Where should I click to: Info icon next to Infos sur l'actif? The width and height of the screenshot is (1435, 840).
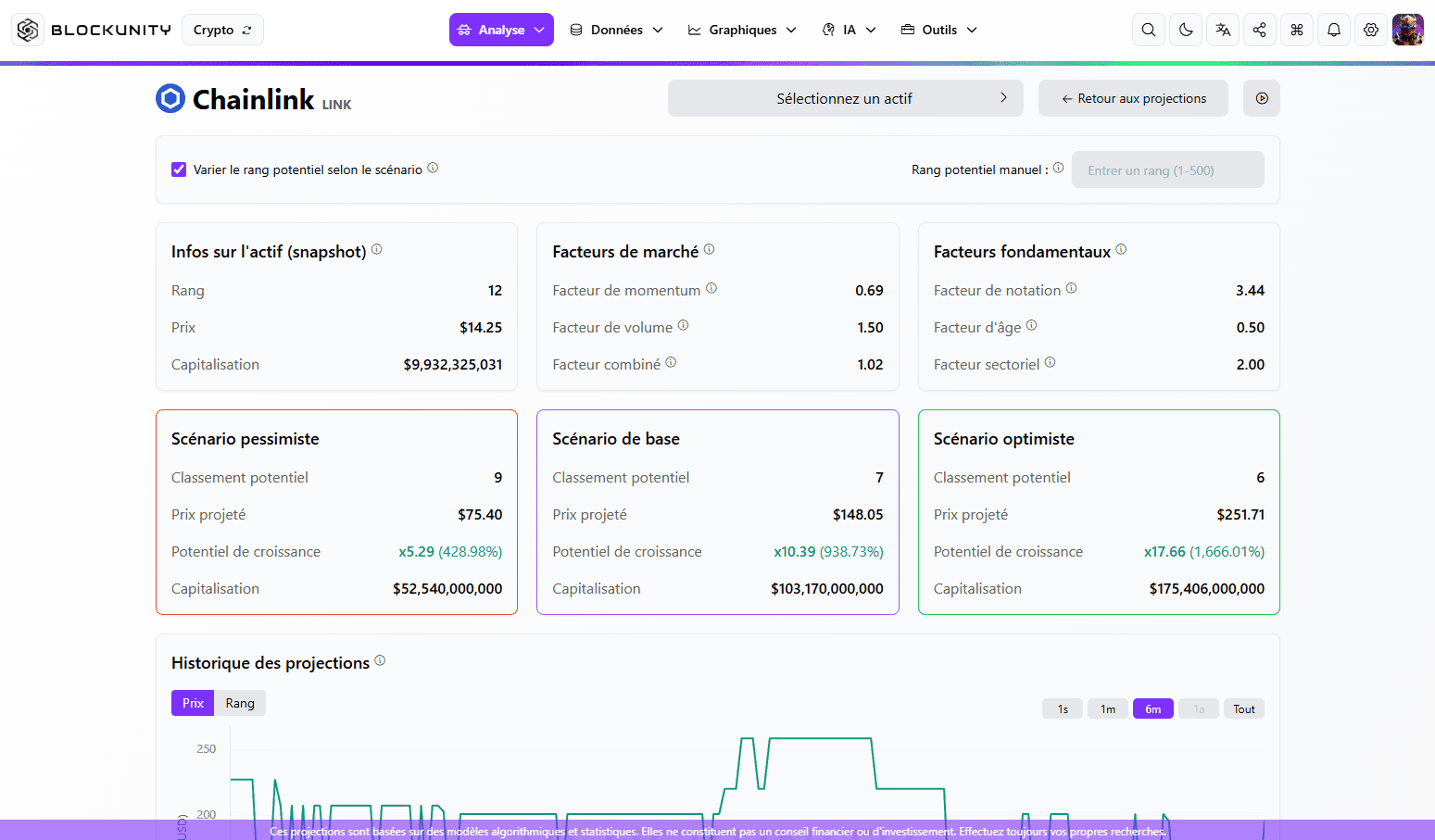tap(377, 249)
